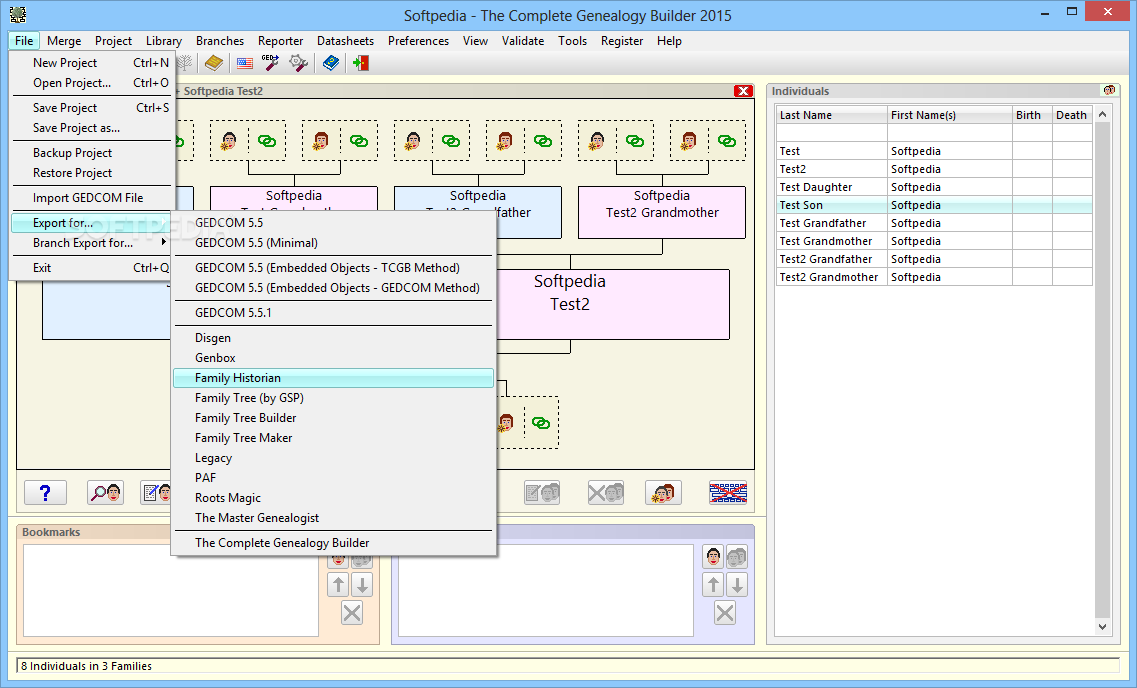Click the remove X button in Bookmarks panel
Screen dimensions: 1137x688
coord(352,613)
